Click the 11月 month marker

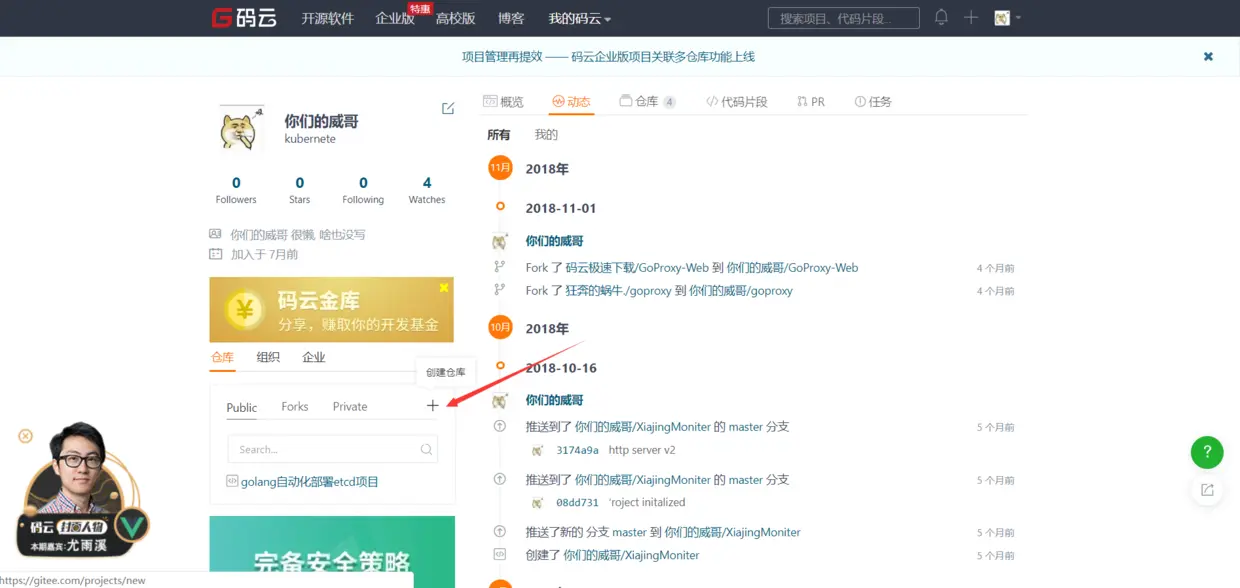point(500,168)
